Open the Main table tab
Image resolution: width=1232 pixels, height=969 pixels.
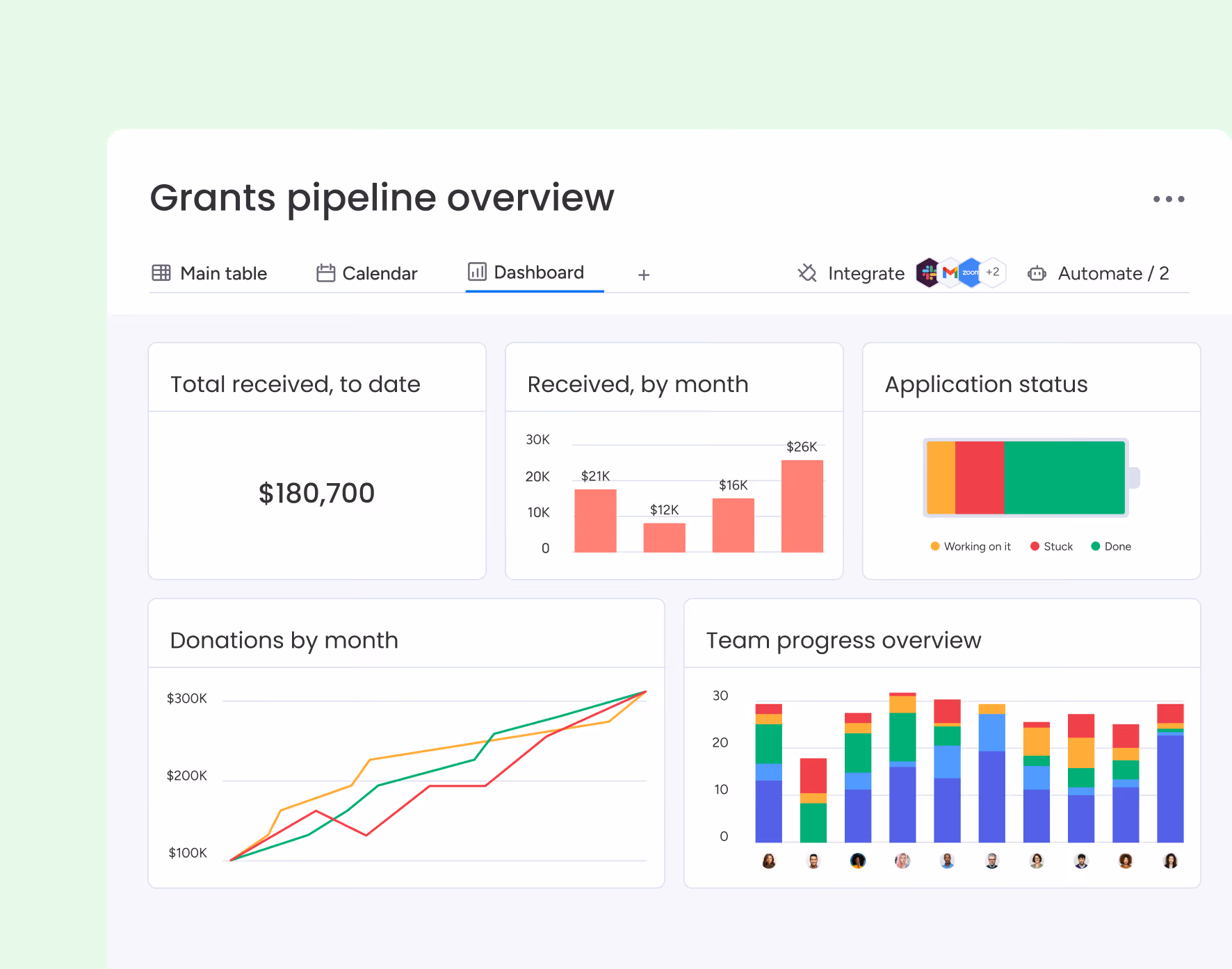[209, 273]
